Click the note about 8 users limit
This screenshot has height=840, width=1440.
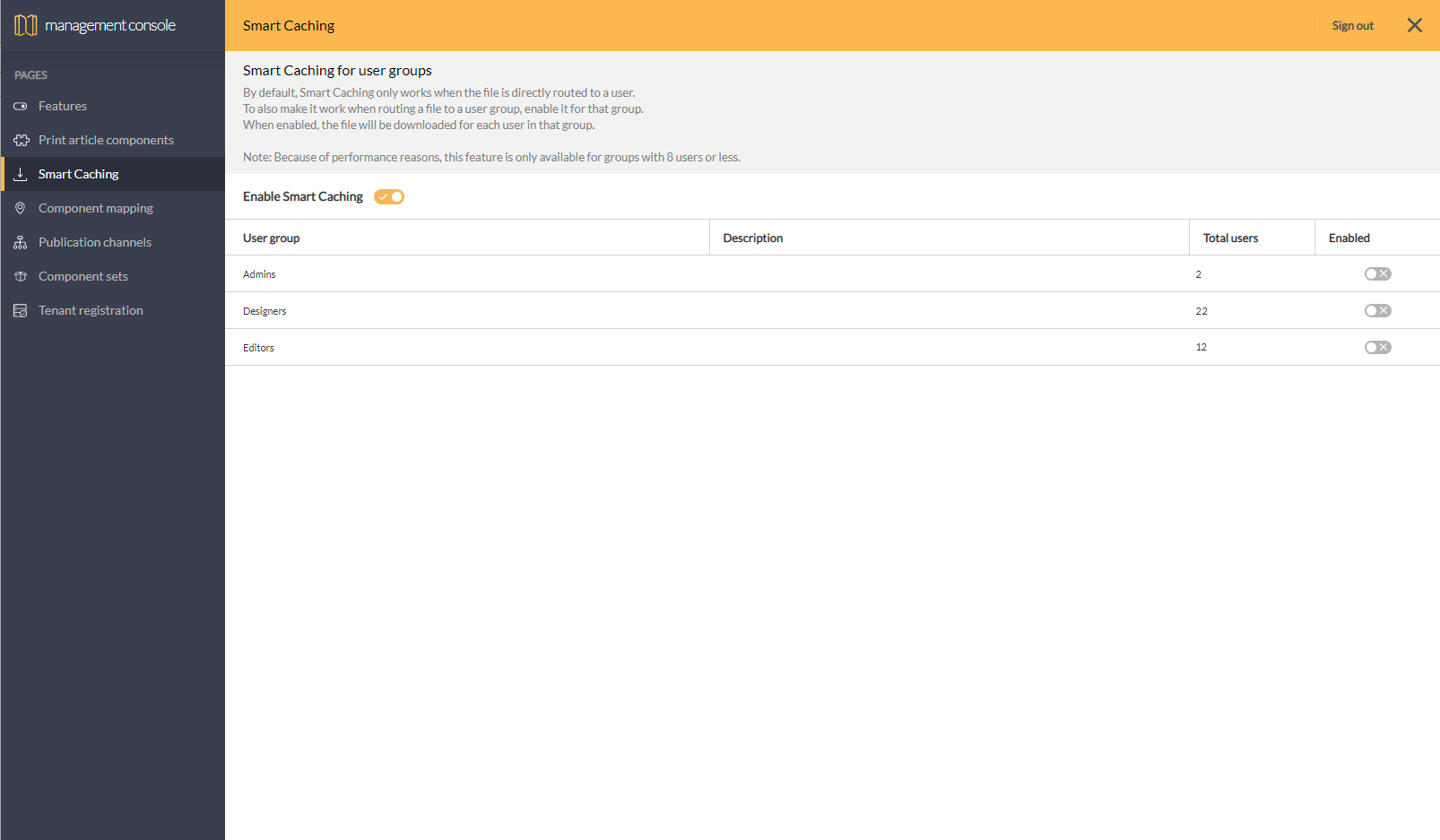coord(491,158)
